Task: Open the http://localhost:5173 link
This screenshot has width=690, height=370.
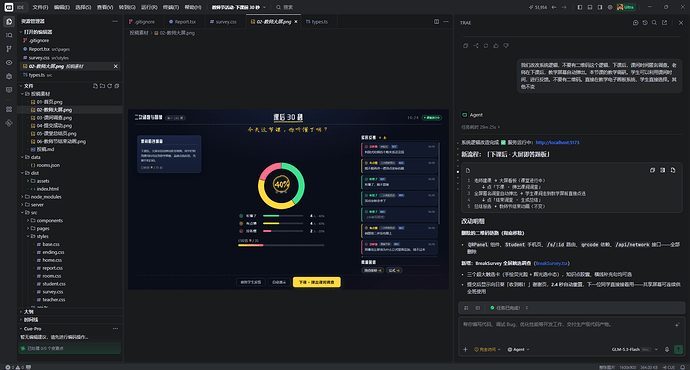Action: pos(557,143)
